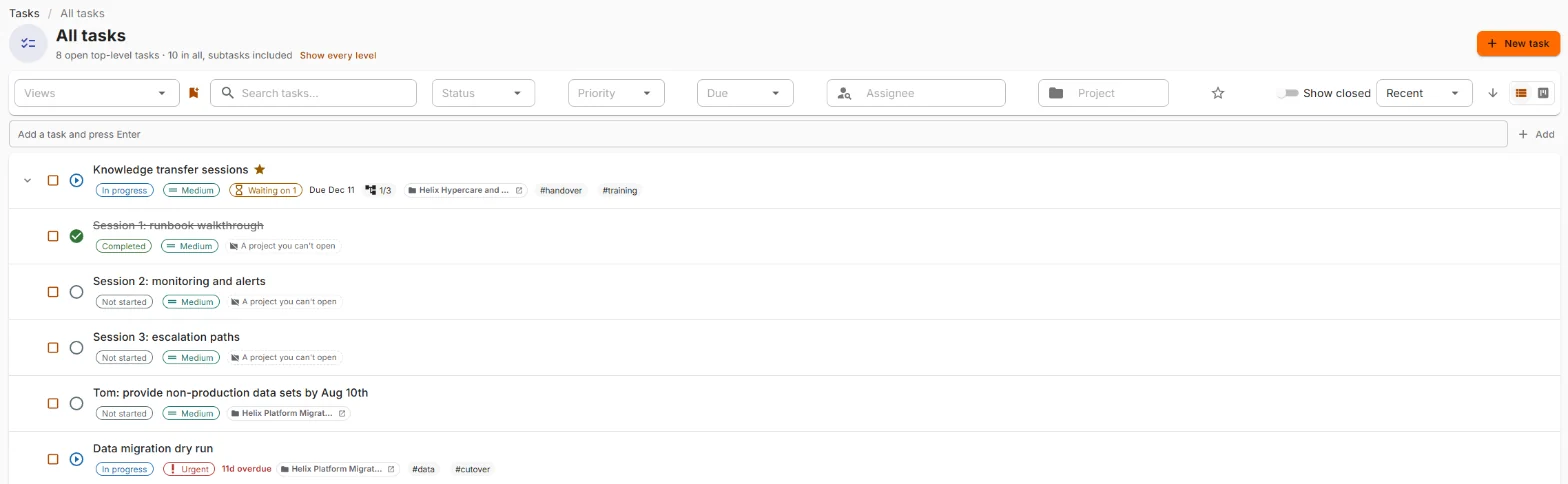
Task: Select checkbox for Session 1 runbook walkthrough
Action: click(x=53, y=236)
